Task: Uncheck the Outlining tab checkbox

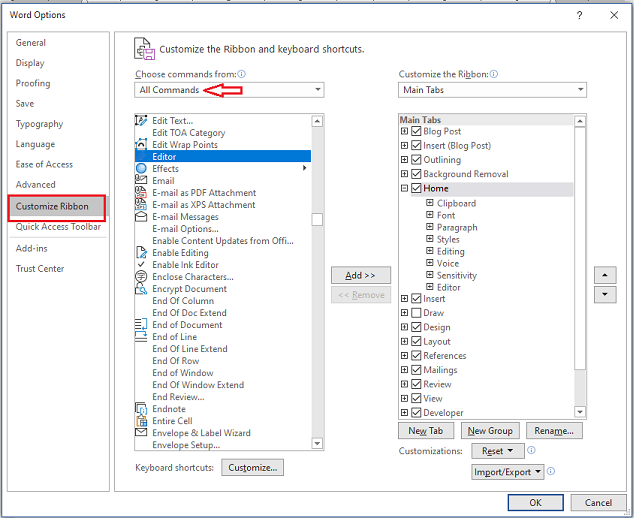Action: point(416,160)
